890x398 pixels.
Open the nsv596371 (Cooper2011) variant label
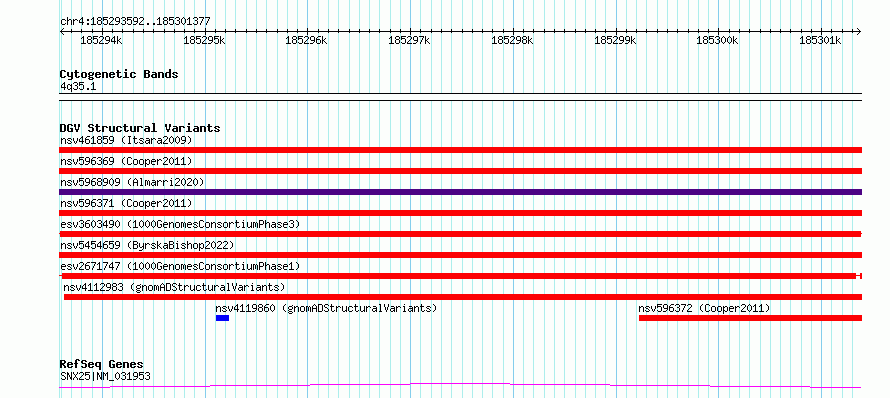point(126,203)
